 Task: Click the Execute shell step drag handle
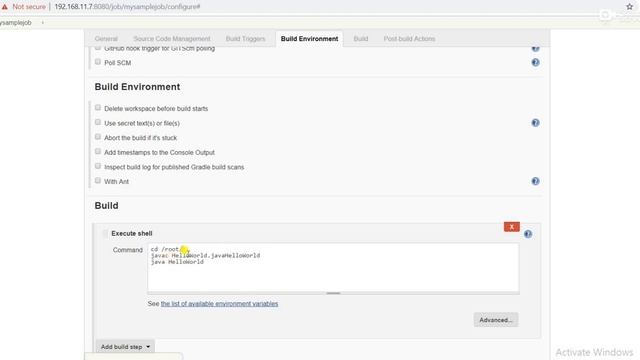105,233
